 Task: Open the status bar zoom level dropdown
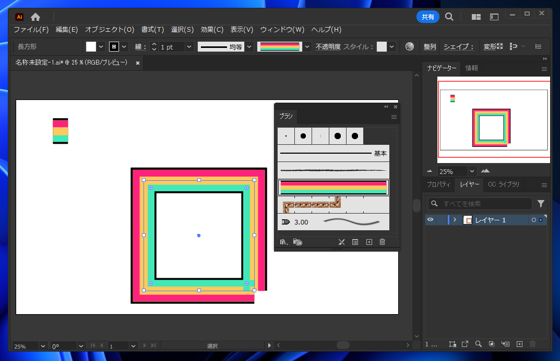tap(43, 346)
